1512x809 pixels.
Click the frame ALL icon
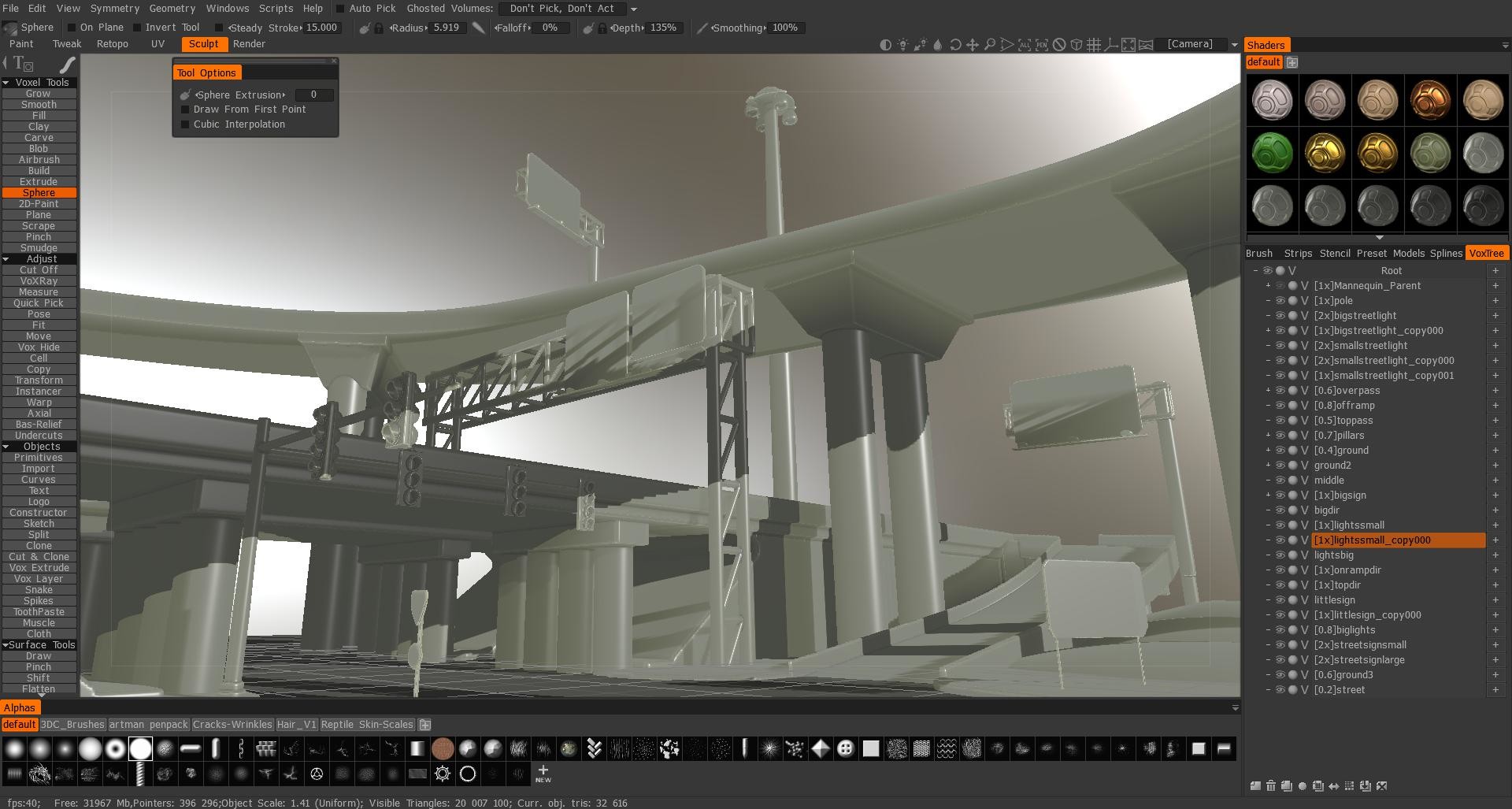[1025, 45]
